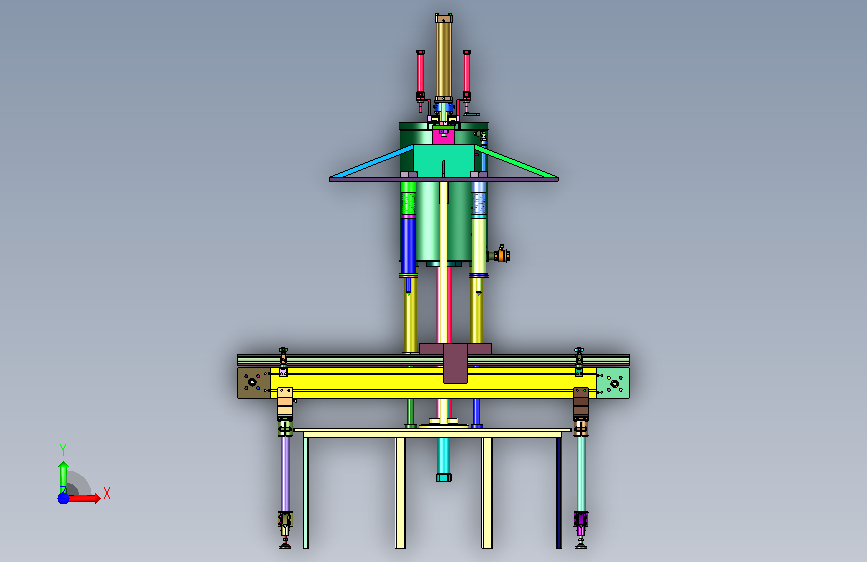Select the cyan diagonal brace on the left
867x562 pixels.
point(372,163)
